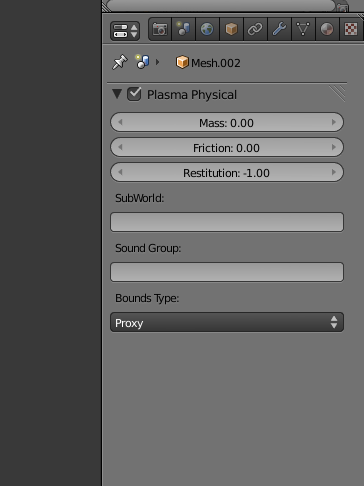Click the Mesh.002 object breadcrumb
This screenshot has width=364, height=486.
(208, 63)
